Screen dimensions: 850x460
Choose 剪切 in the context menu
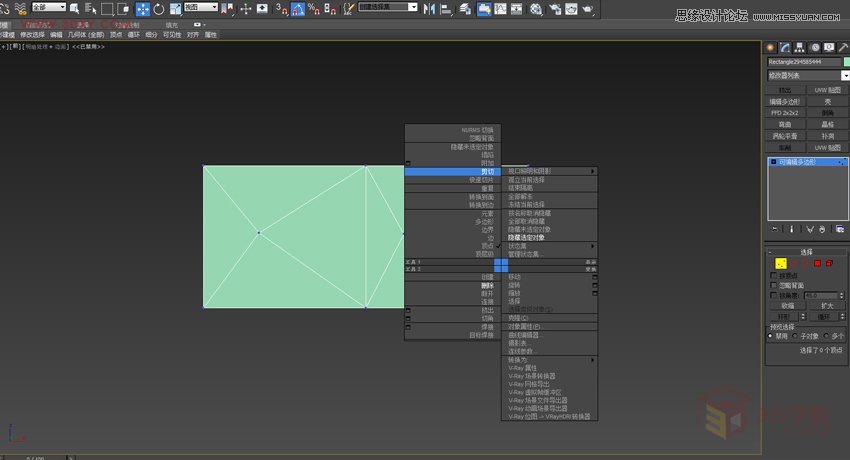coord(487,171)
